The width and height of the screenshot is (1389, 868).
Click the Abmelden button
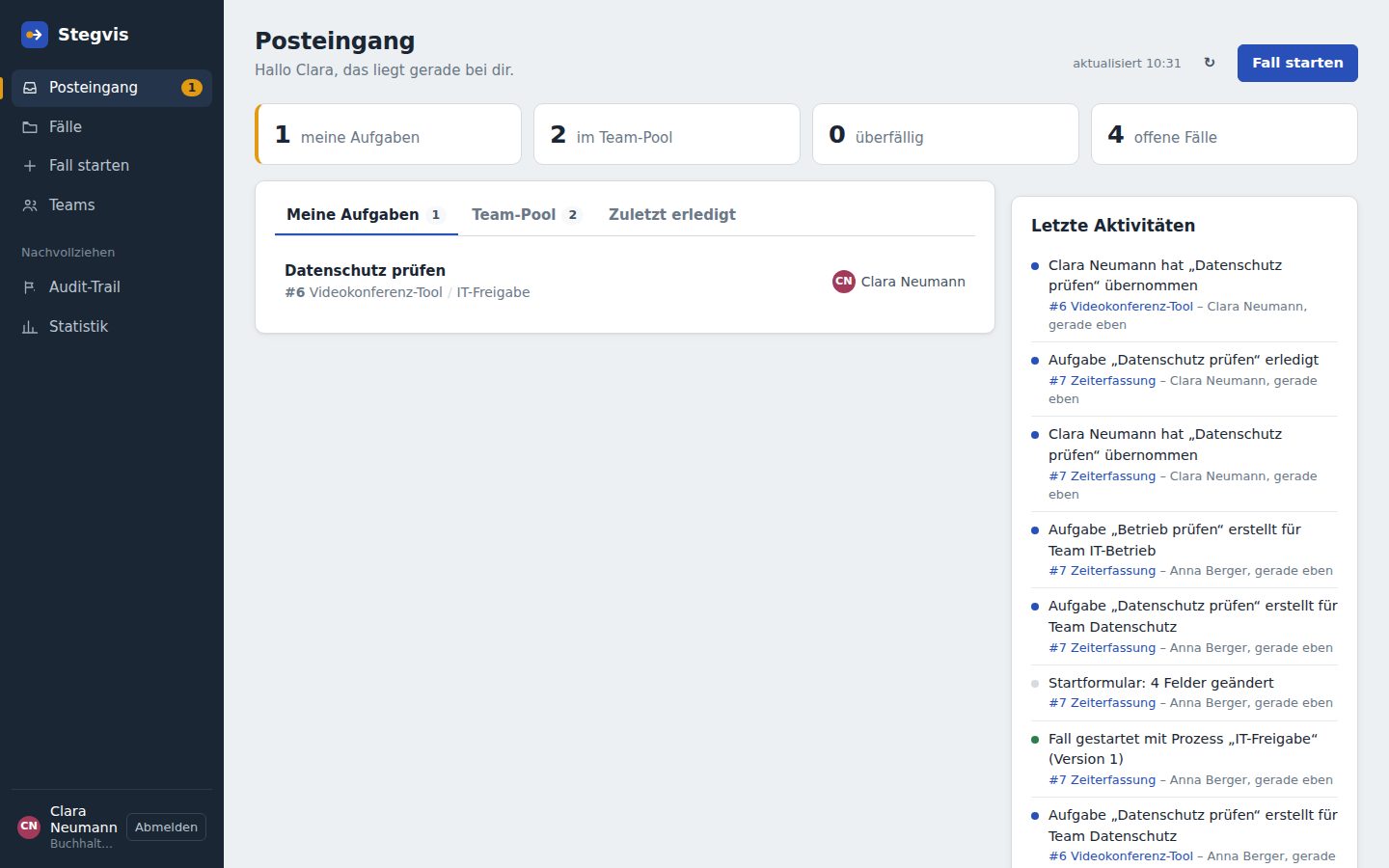[x=166, y=827]
